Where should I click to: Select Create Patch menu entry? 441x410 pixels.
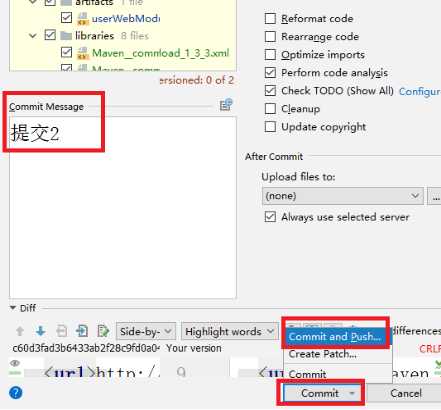click(322, 354)
